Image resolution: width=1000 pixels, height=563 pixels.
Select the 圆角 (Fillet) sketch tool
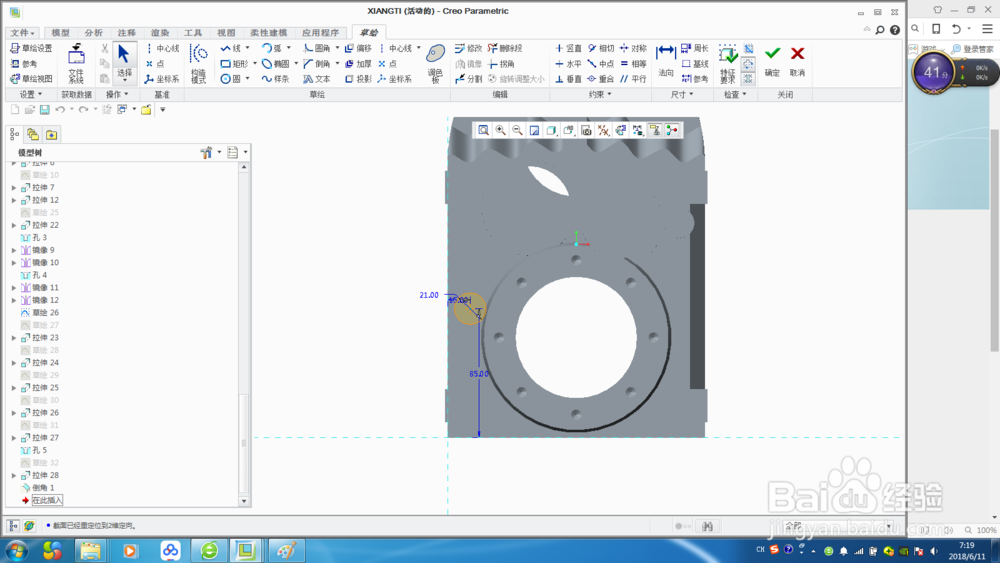coord(317,48)
